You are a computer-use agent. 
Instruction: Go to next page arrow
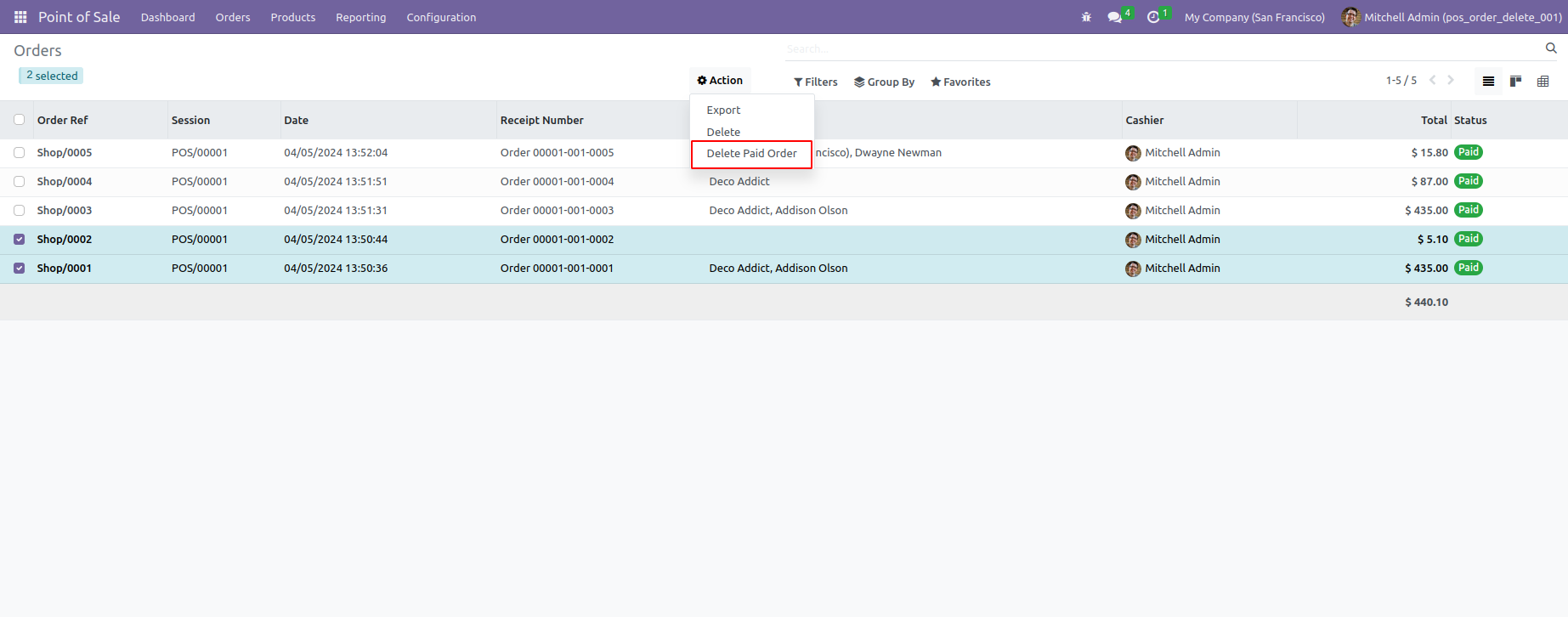[x=1451, y=80]
